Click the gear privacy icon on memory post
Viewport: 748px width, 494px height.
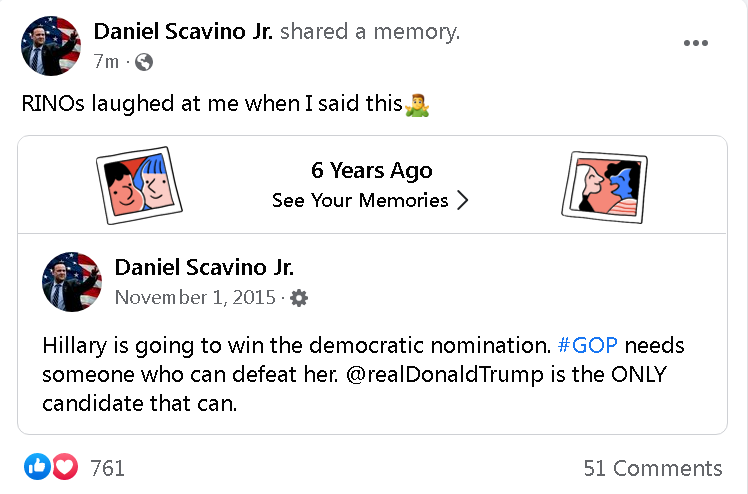(299, 298)
